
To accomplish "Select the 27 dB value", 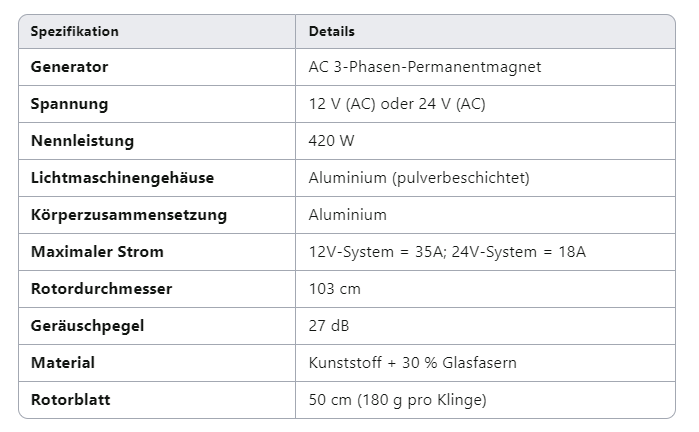I will (329, 326).
